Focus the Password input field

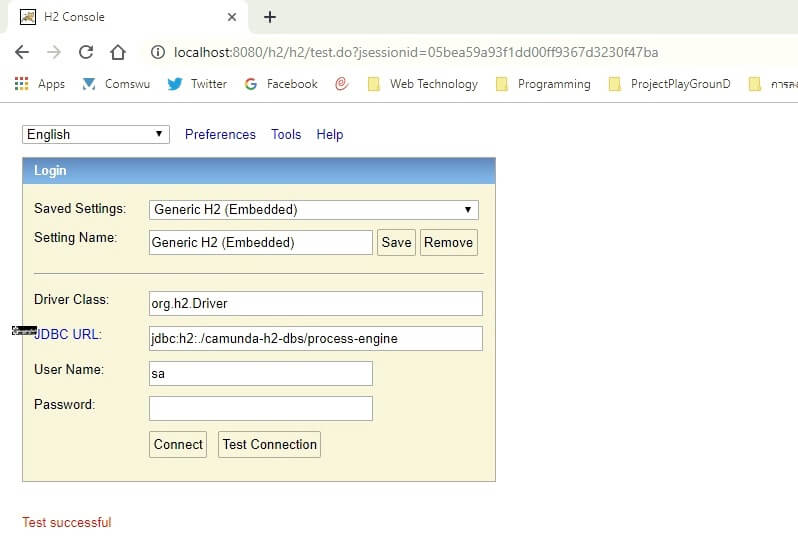coord(261,409)
